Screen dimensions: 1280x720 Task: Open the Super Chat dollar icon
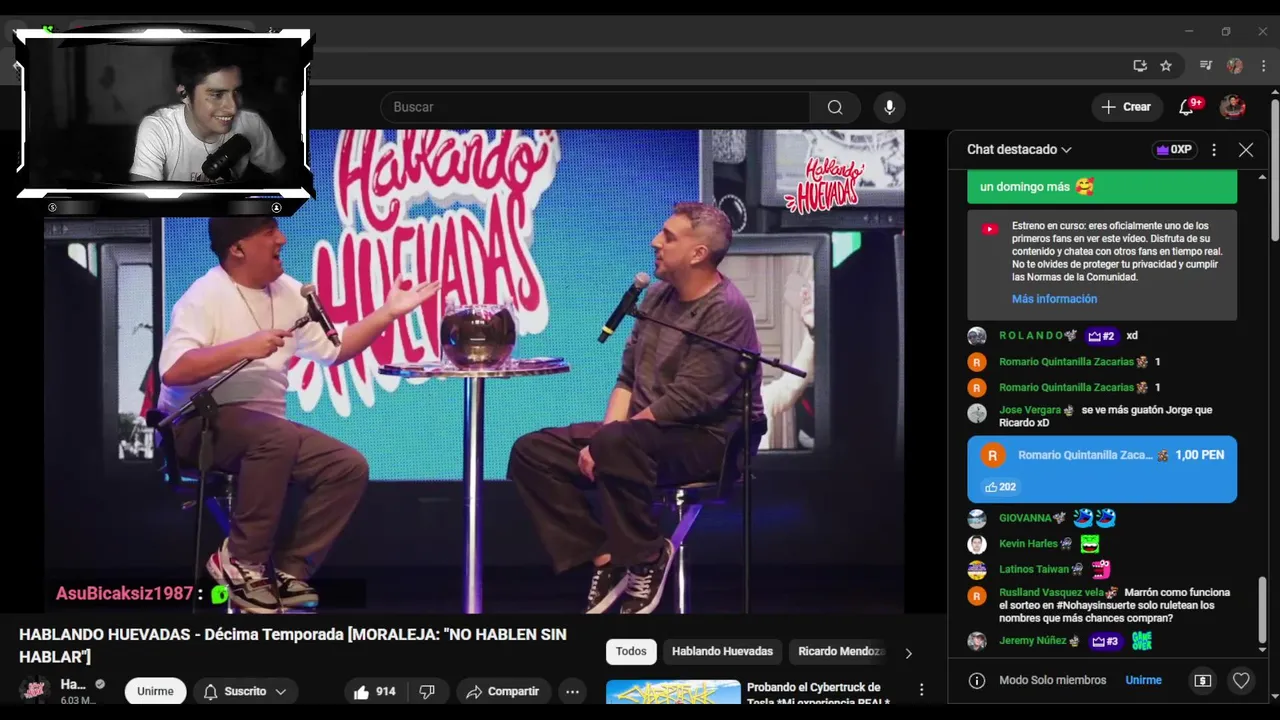(x=1203, y=680)
